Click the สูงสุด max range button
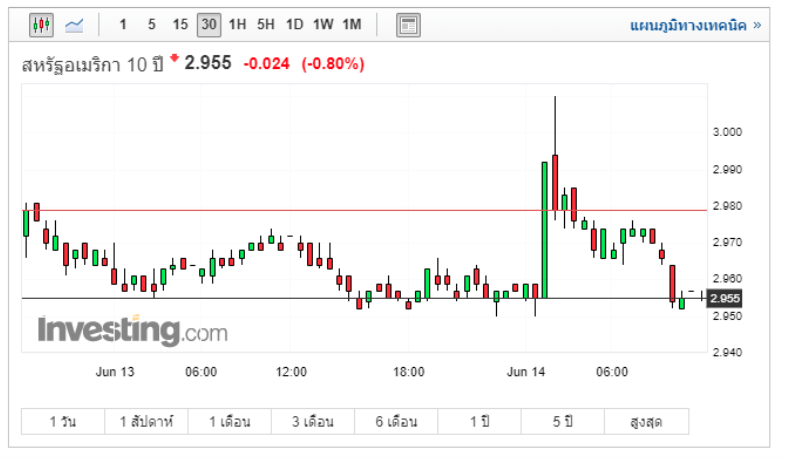This screenshot has height=458, width=785. [646, 422]
